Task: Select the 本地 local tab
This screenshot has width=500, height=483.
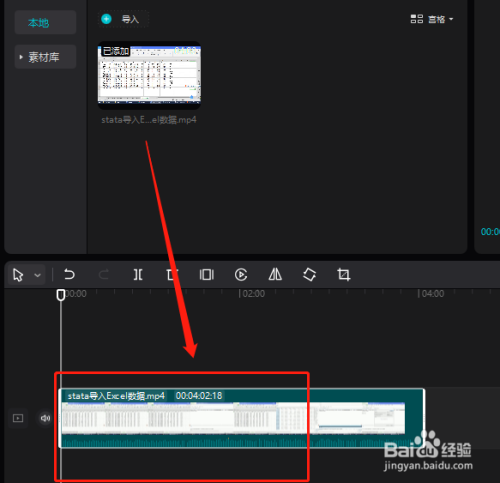Action: pyautogui.click(x=45, y=22)
